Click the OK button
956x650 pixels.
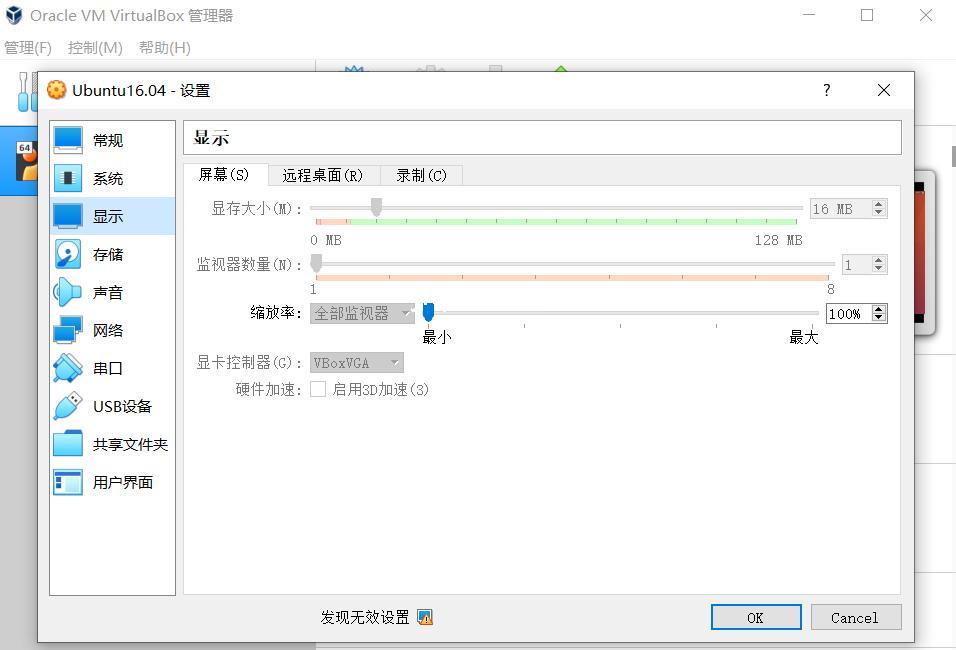pyautogui.click(x=755, y=617)
